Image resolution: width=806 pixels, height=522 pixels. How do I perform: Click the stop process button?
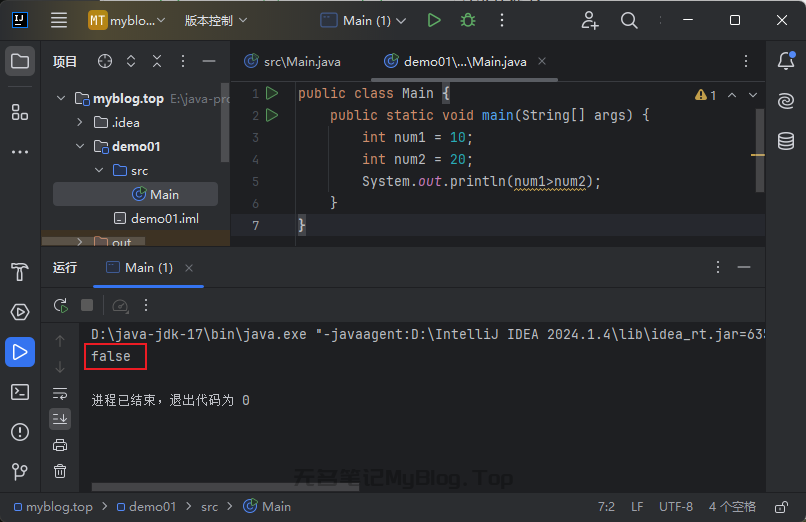point(87,305)
